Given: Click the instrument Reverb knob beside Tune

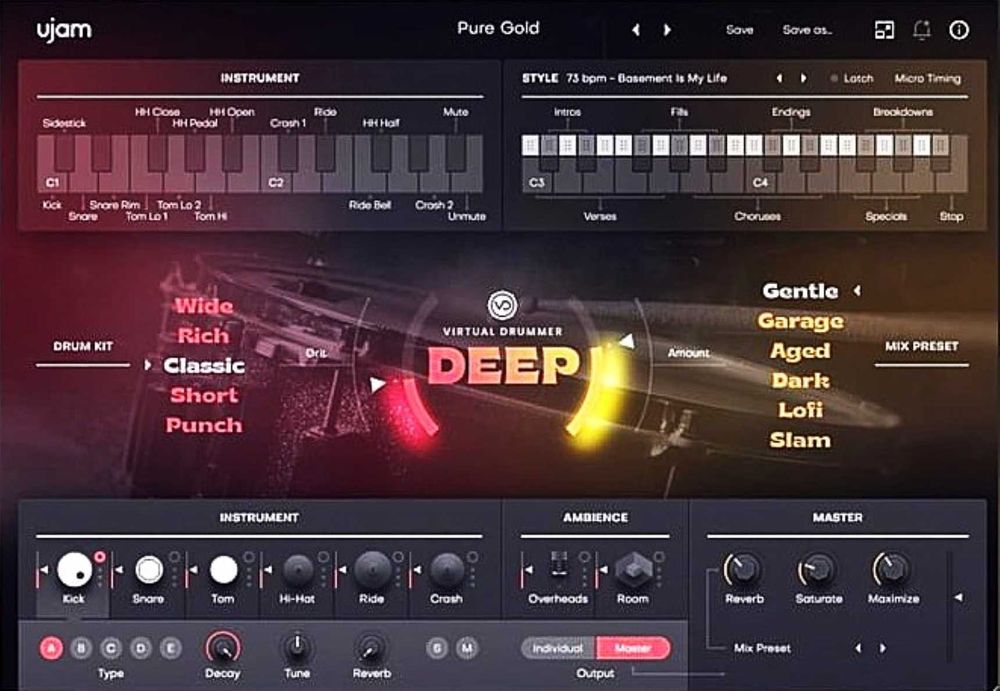Looking at the screenshot, I should [x=371, y=648].
